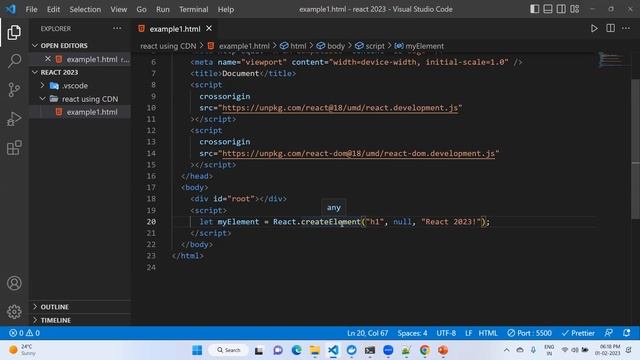
Task: Click UTF-8 encoding selector
Action: point(446,333)
